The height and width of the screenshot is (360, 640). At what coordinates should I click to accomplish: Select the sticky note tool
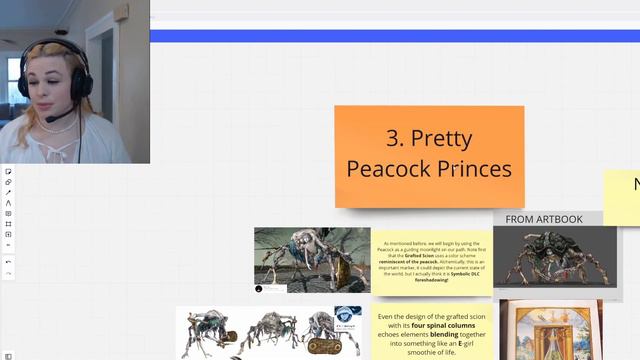8,172
